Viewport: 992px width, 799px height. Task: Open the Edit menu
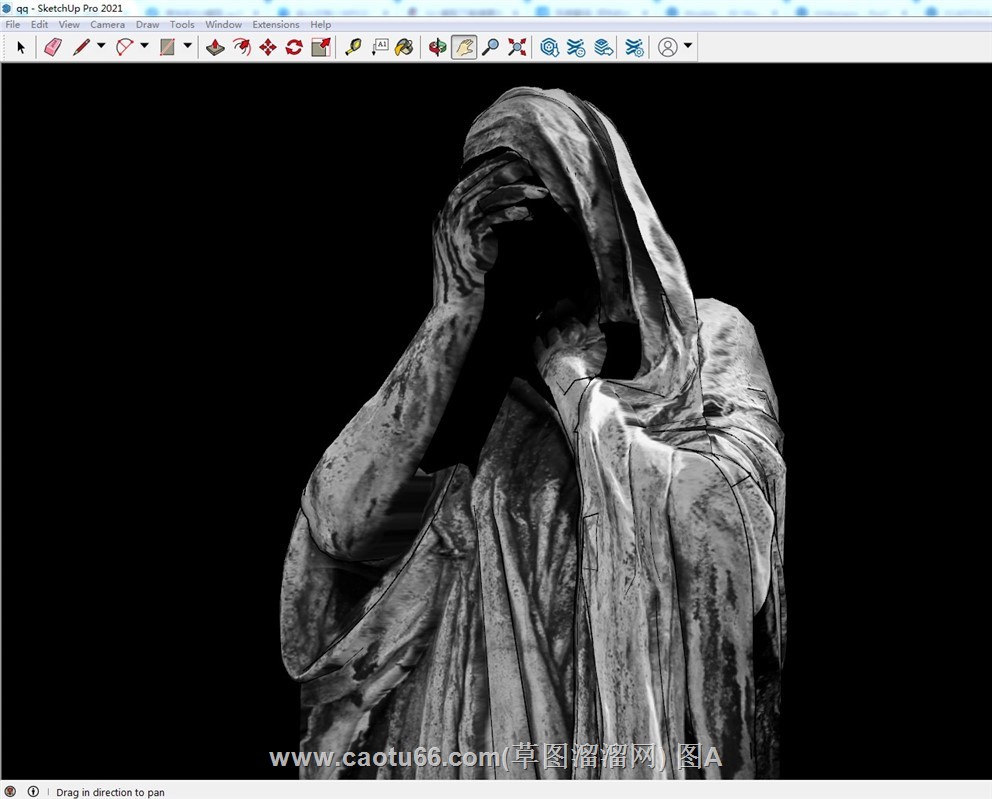point(39,25)
